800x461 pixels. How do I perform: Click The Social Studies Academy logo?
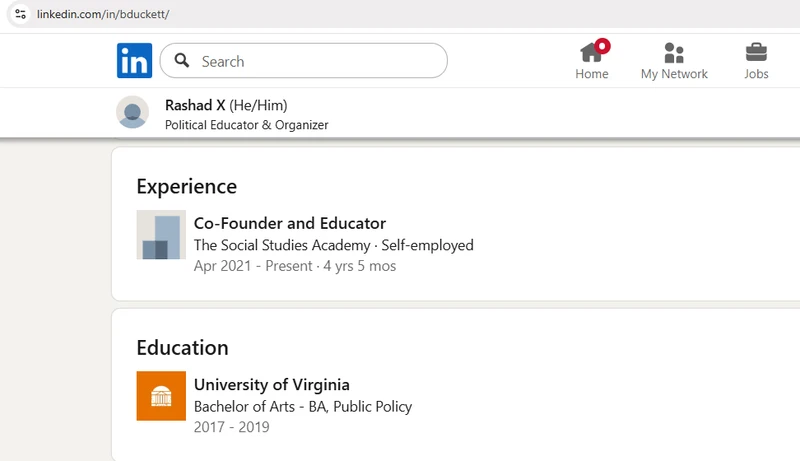pos(161,235)
